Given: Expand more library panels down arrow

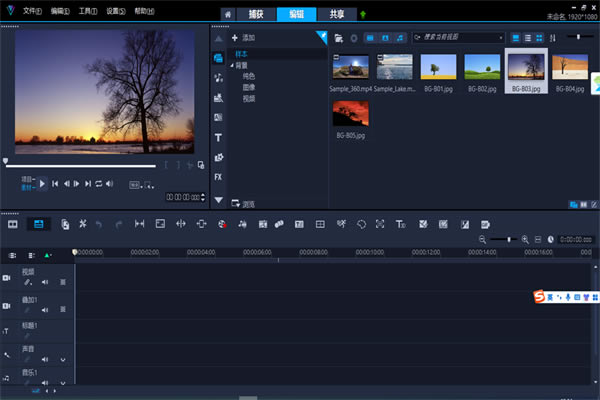Looking at the screenshot, I should pyautogui.click(x=218, y=199).
